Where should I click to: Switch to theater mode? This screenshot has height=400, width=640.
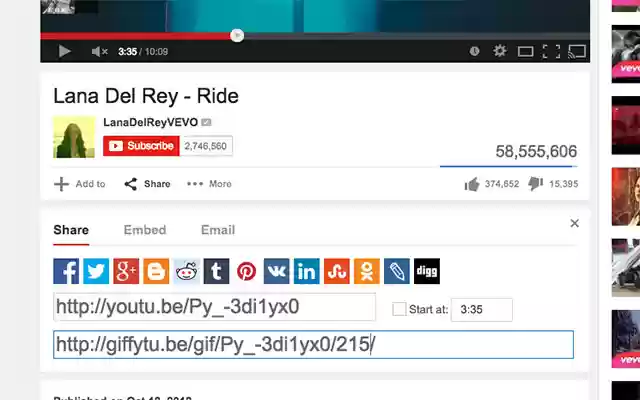[525, 51]
